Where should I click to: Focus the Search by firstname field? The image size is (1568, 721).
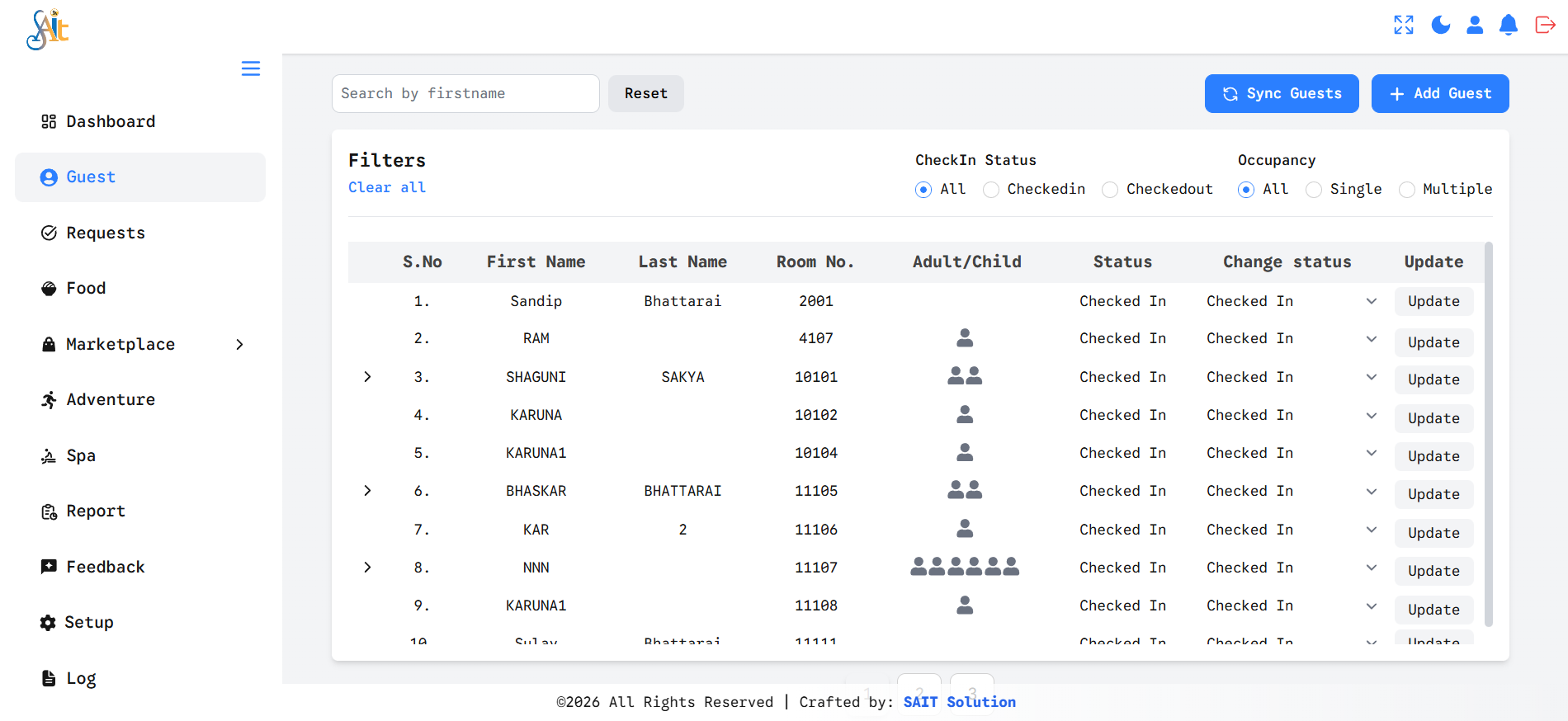[x=465, y=93]
